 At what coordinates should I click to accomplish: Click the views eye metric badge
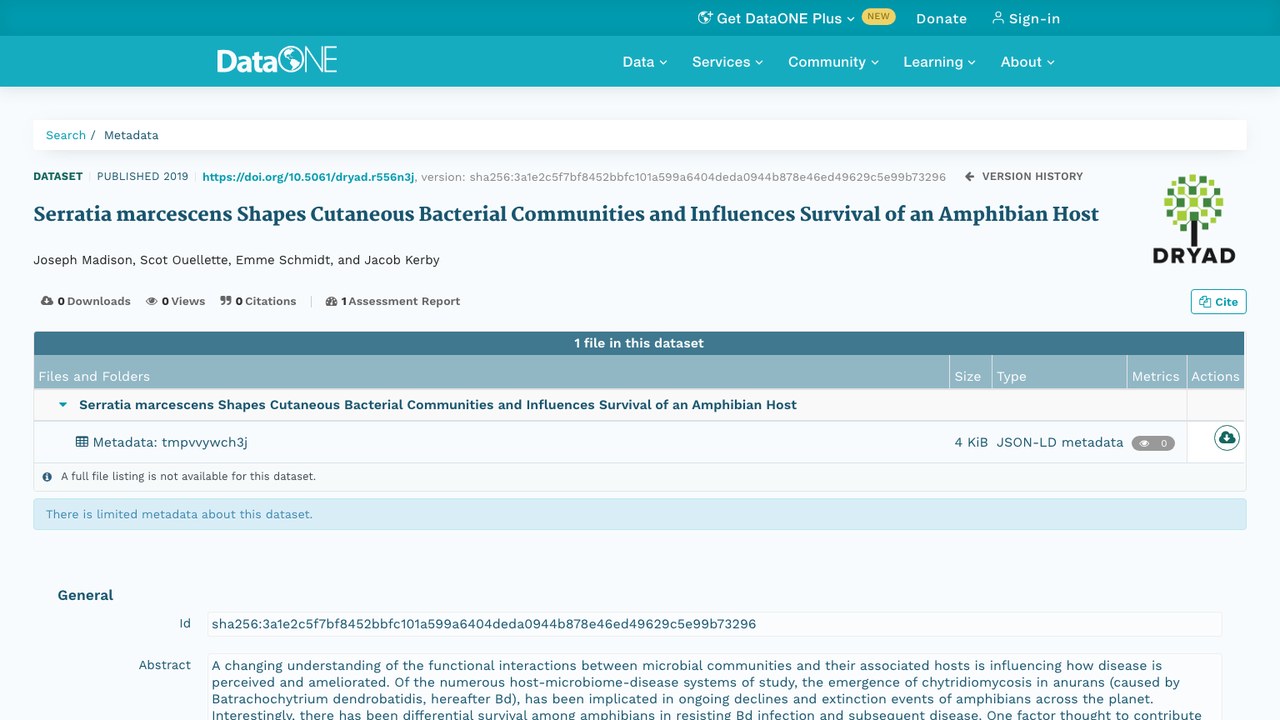1153,443
